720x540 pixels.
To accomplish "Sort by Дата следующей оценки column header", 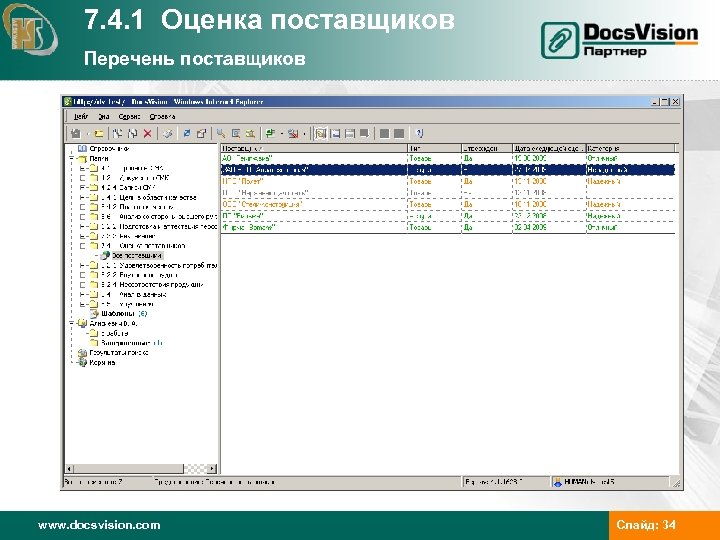I will (549, 148).
